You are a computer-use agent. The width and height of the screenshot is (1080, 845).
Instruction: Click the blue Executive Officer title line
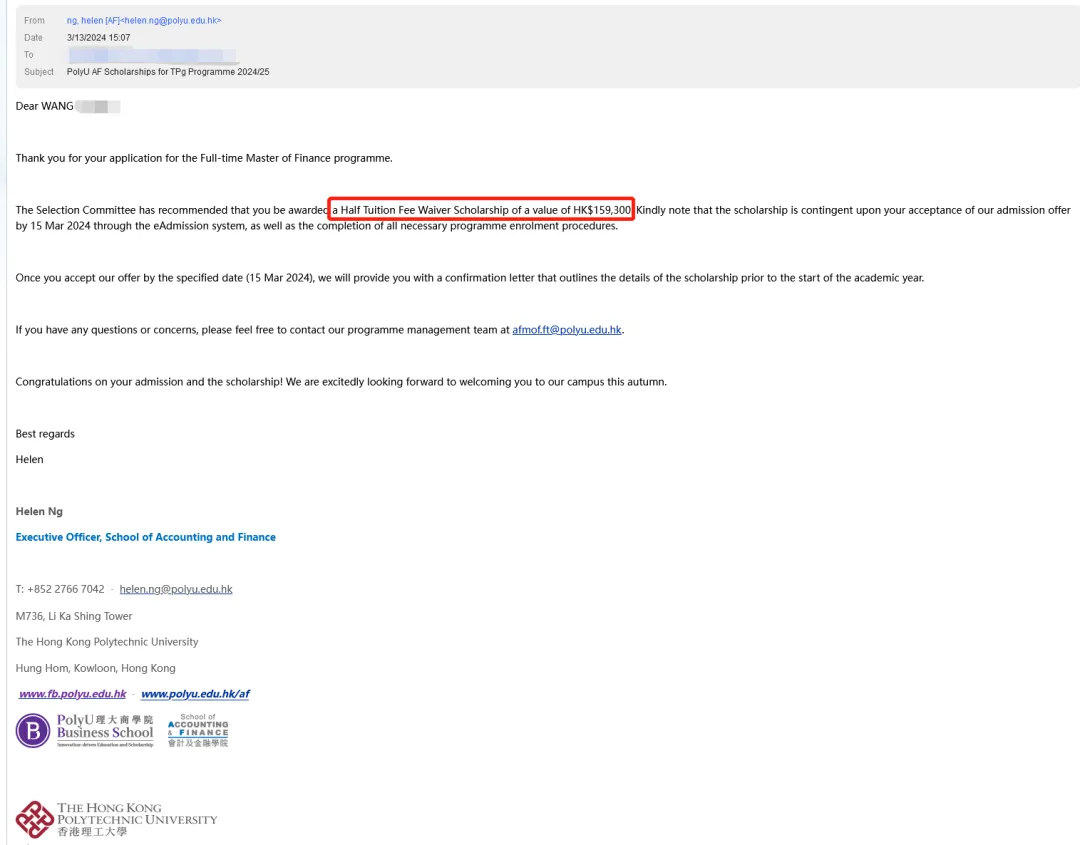146,537
